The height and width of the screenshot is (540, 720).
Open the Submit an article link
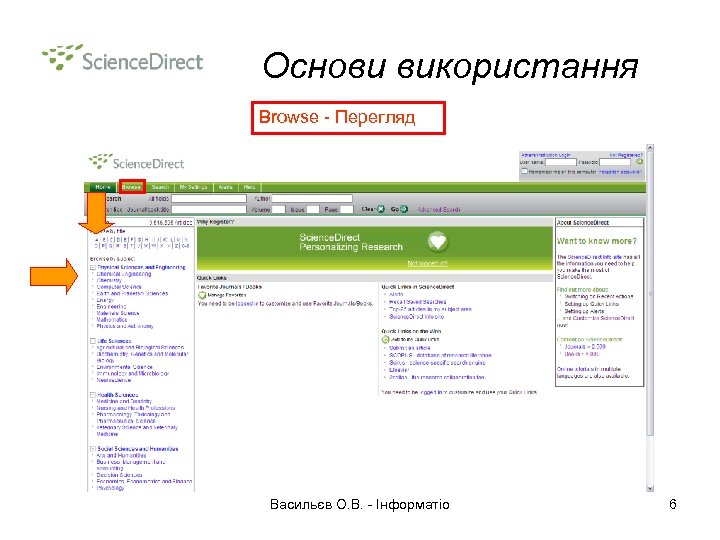410,348
